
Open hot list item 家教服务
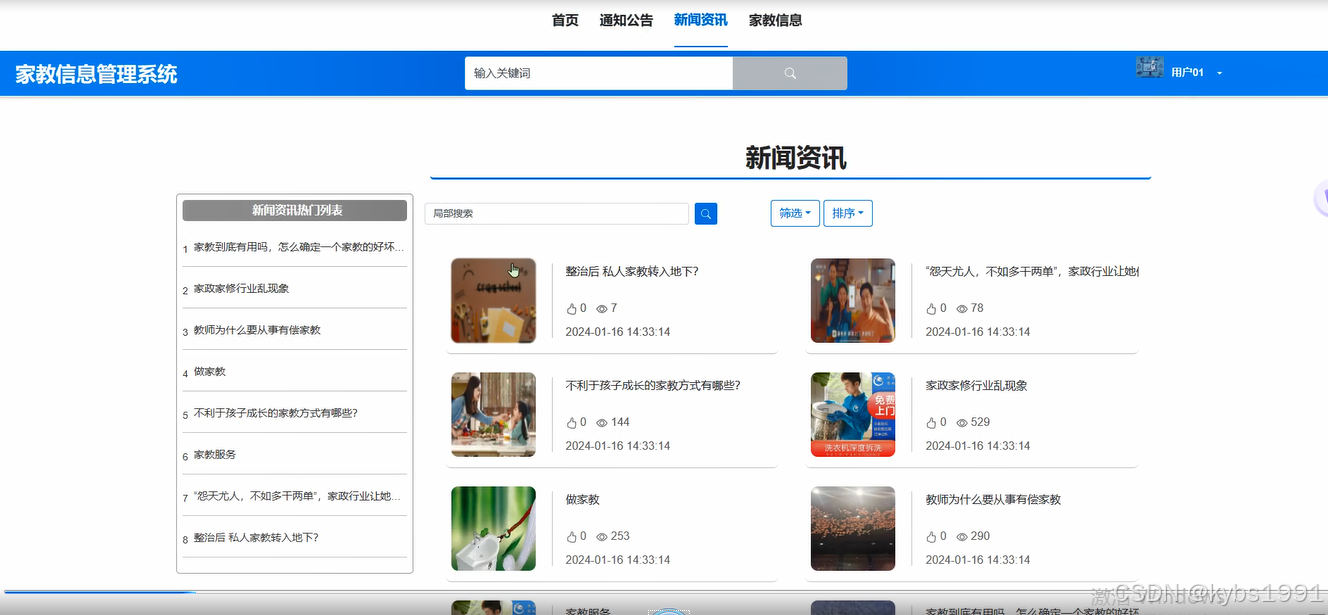coord(215,455)
